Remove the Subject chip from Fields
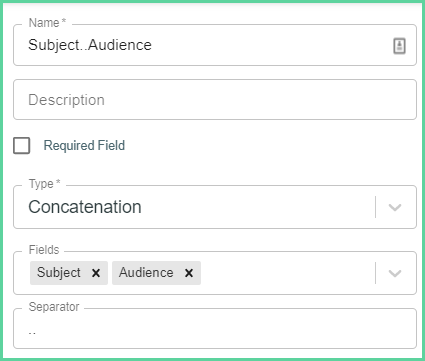Viewport: 425px width, 361px height. coord(96,273)
